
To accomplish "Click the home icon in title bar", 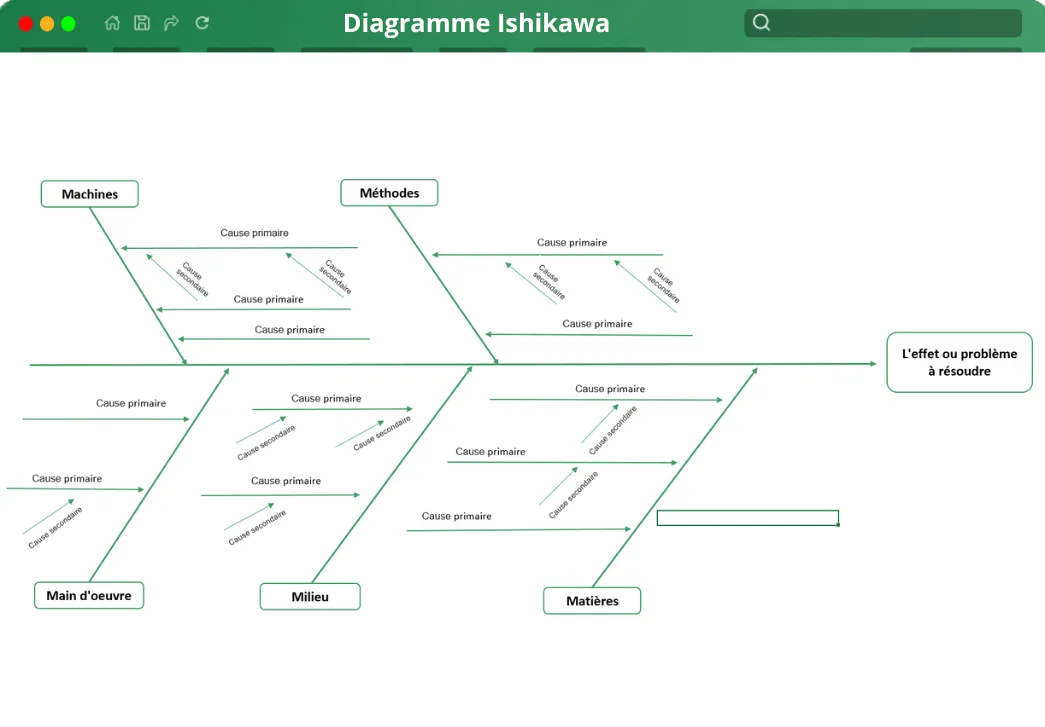I will click(x=112, y=23).
